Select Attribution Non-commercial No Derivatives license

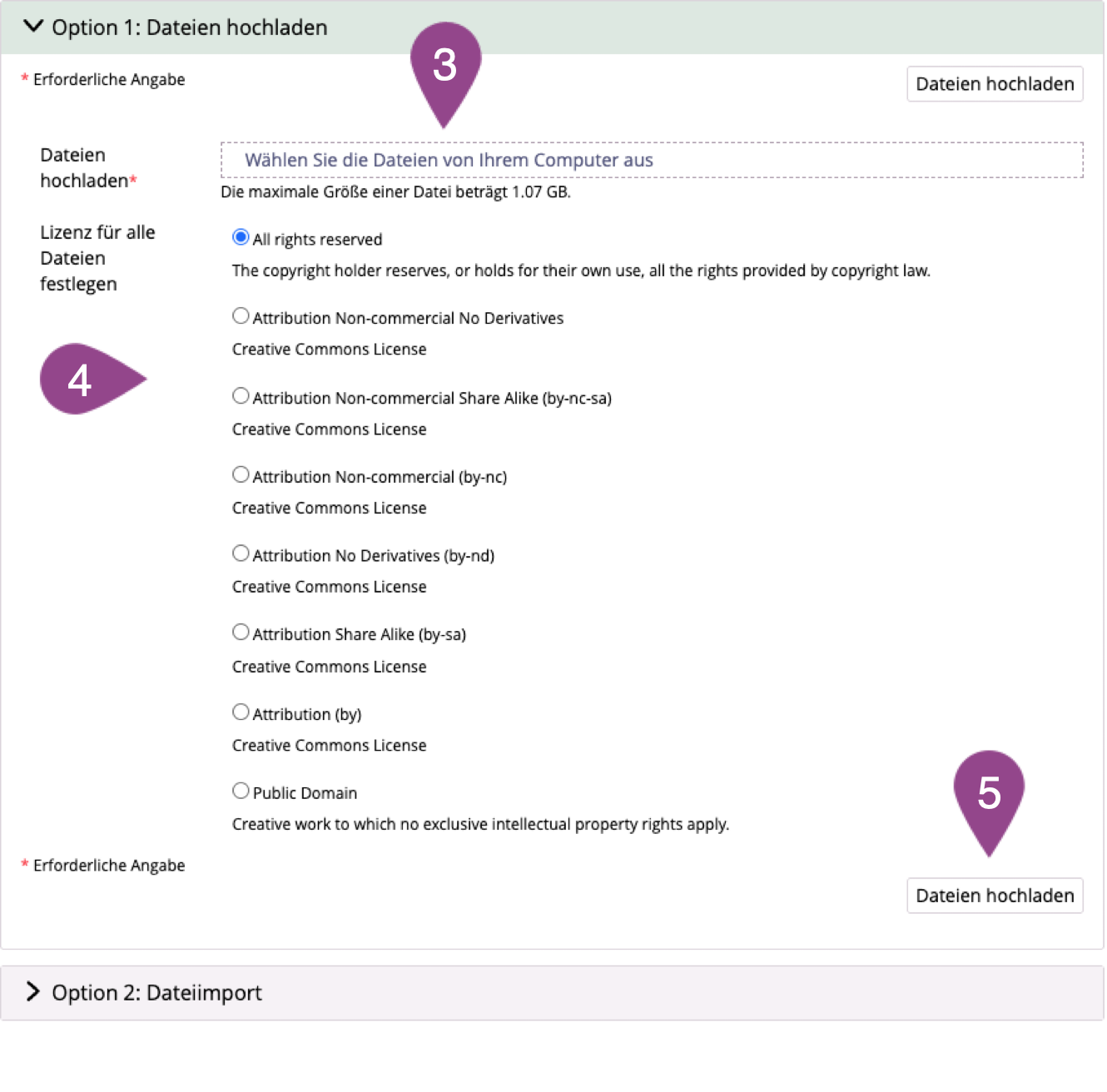tap(241, 316)
